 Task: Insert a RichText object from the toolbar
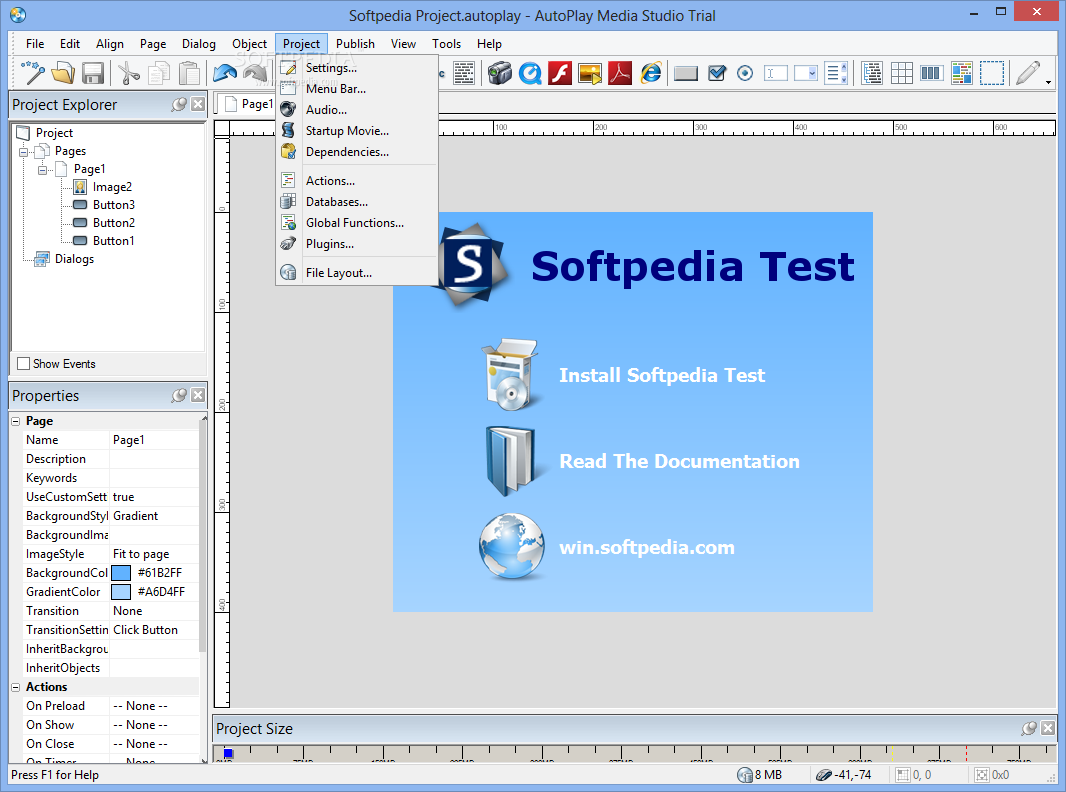(x=962, y=73)
